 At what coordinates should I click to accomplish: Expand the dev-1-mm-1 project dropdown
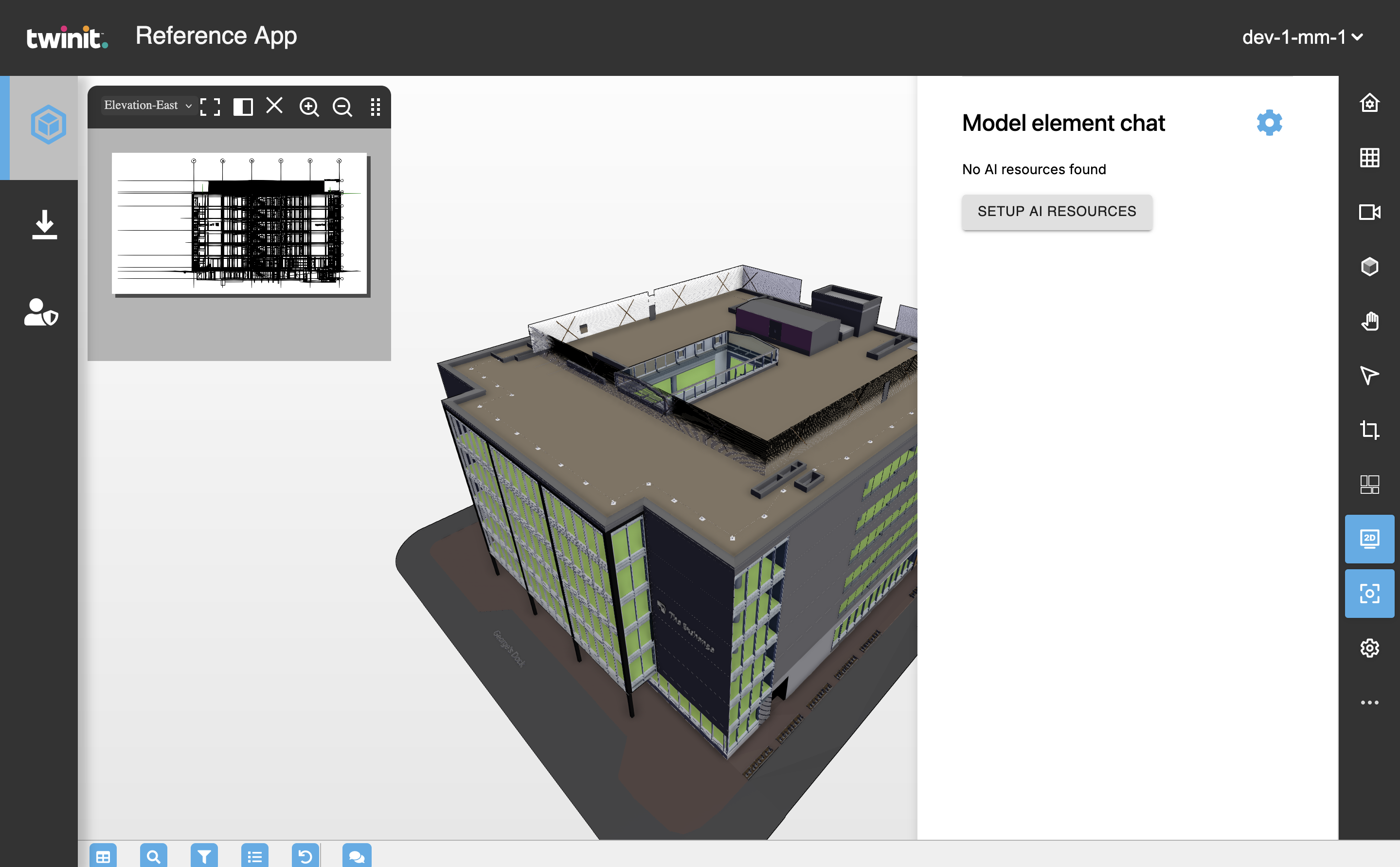1301,37
